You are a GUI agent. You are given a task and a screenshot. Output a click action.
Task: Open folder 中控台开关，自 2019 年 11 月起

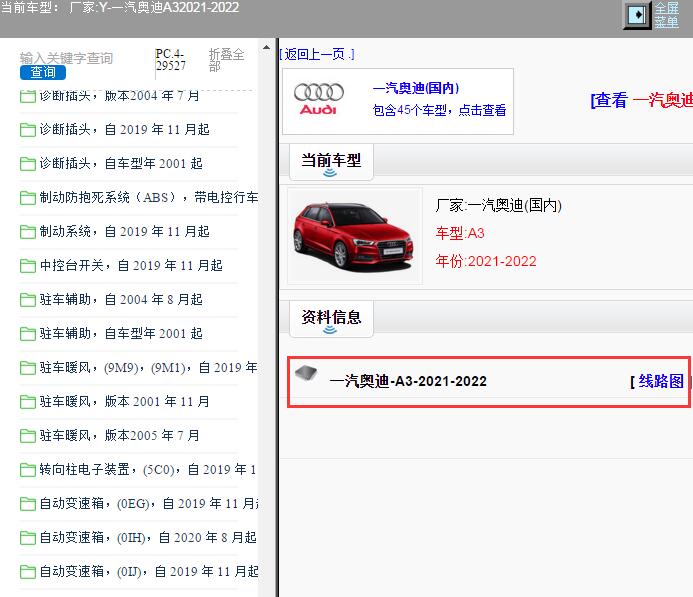131,266
